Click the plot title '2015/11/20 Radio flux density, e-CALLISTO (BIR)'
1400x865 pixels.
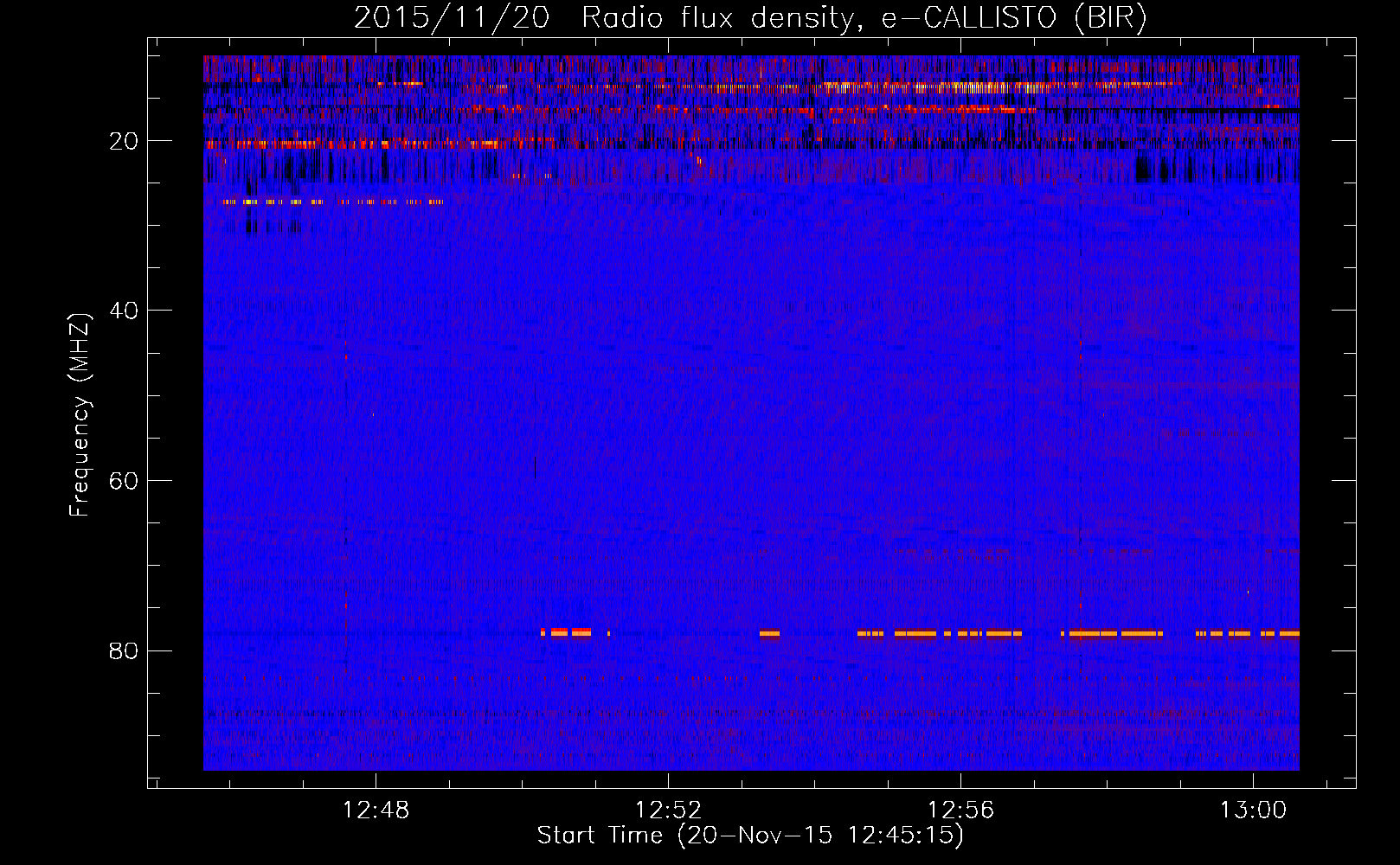point(750,18)
